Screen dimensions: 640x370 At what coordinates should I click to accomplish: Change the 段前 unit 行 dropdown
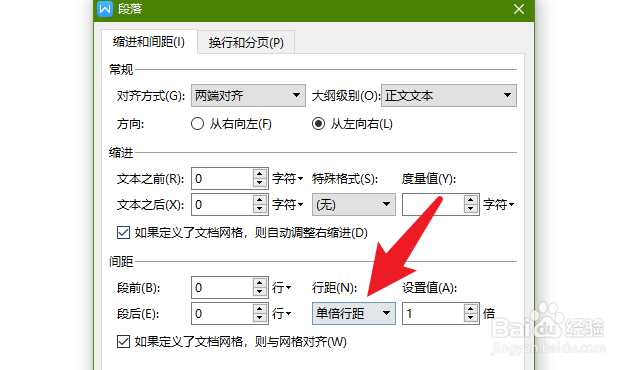(282, 288)
